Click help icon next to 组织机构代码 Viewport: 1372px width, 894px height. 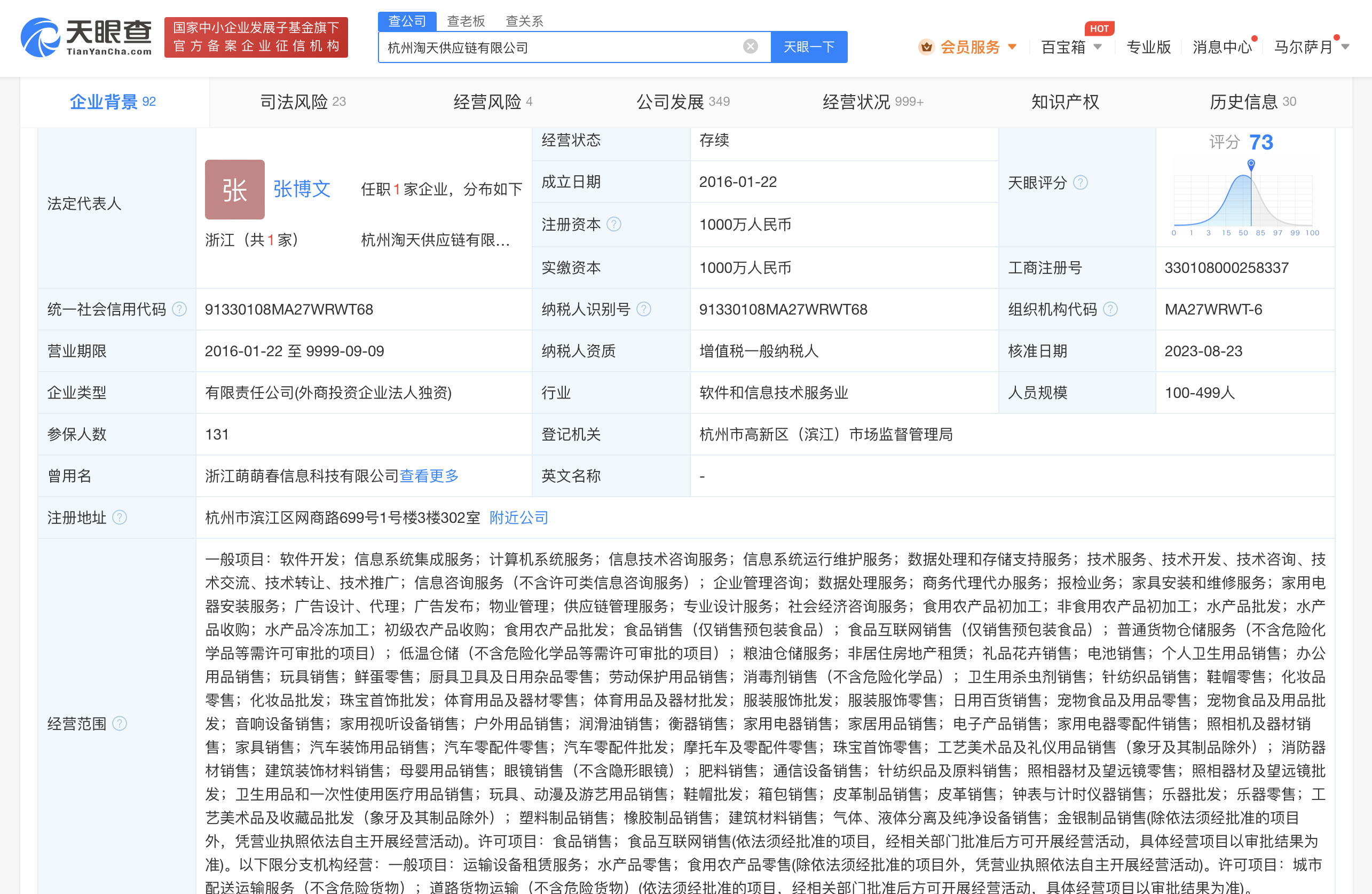(1110, 310)
